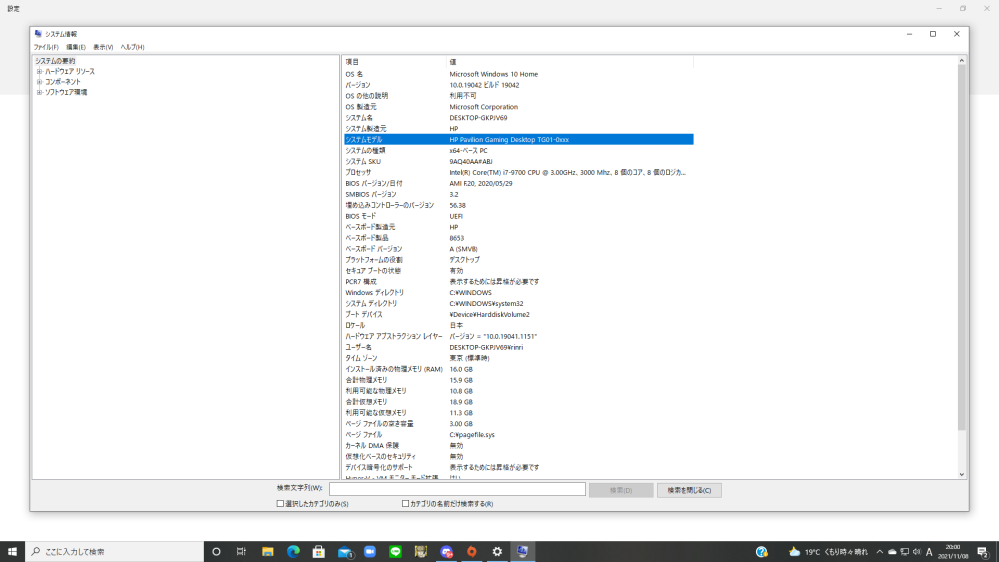
Task: Open Task View in taskbar
Action: coord(241,552)
